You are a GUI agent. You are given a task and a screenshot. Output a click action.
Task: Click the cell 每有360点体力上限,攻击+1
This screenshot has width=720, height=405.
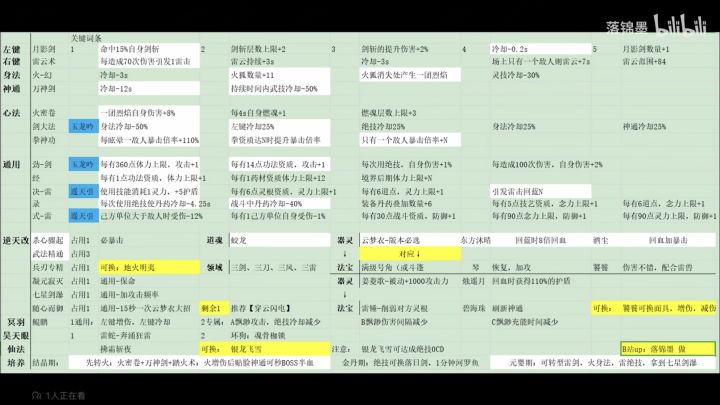(x=149, y=164)
